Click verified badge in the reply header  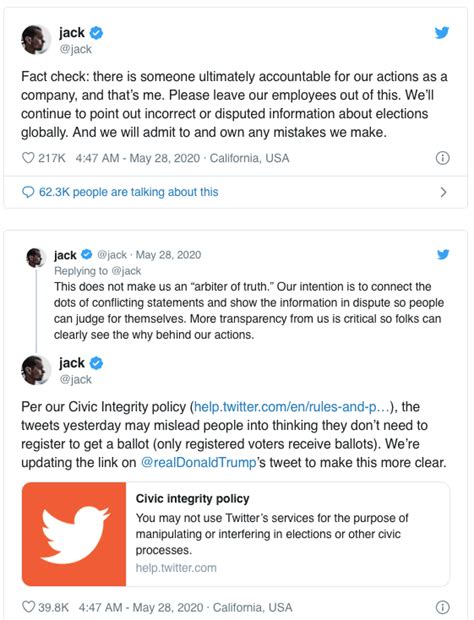coord(87,255)
